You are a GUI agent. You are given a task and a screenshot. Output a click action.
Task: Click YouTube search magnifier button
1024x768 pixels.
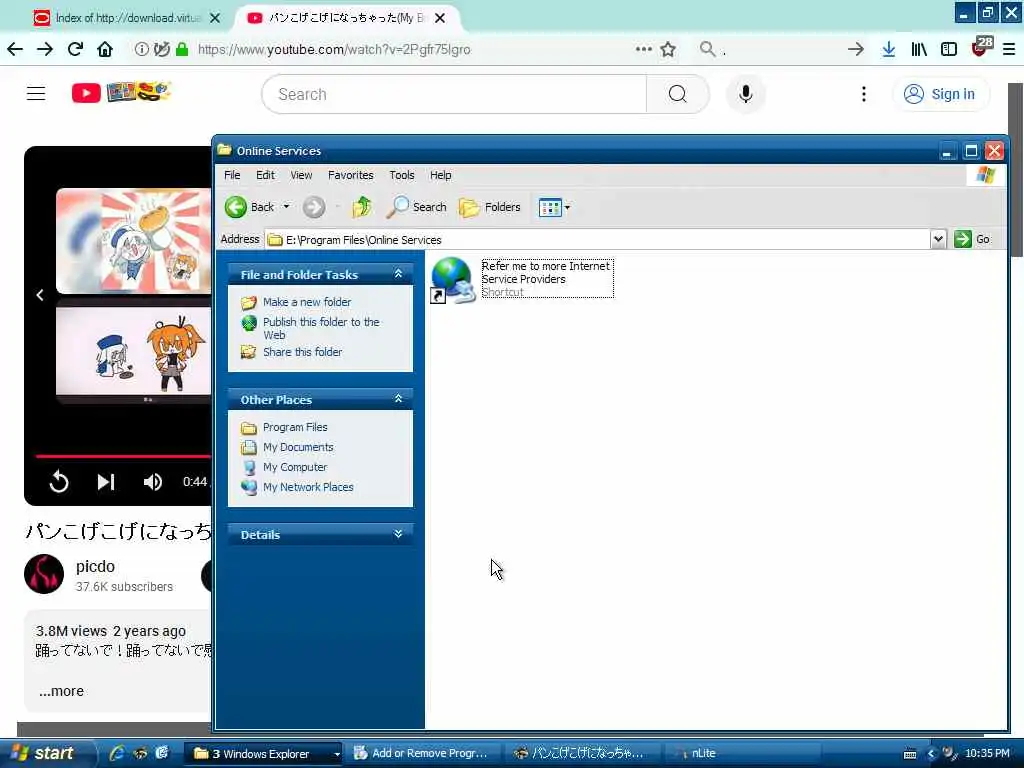(x=677, y=94)
